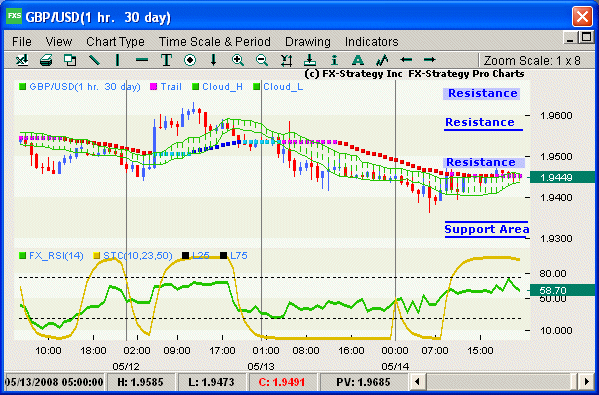Open the View menu
The height and width of the screenshot is (395, 599).
[58, 41]
